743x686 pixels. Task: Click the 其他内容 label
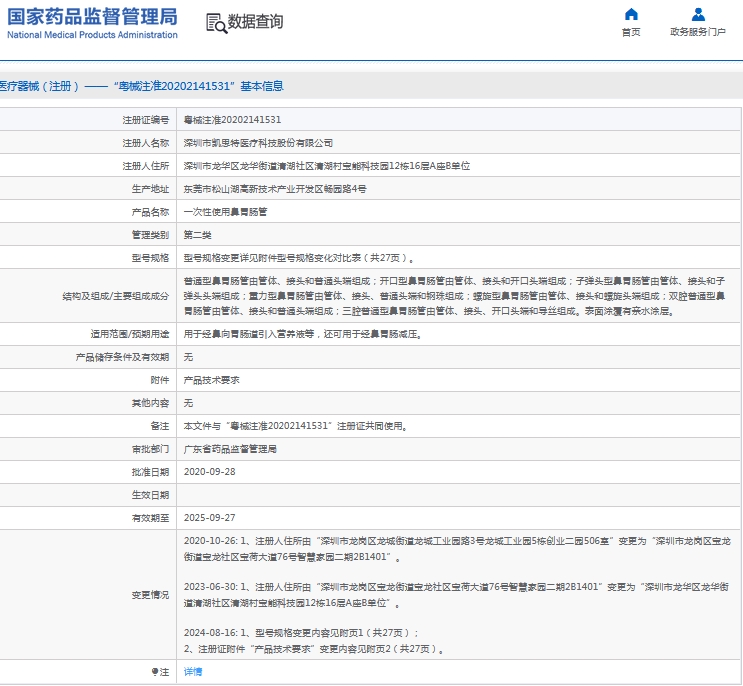click(150, 403)
